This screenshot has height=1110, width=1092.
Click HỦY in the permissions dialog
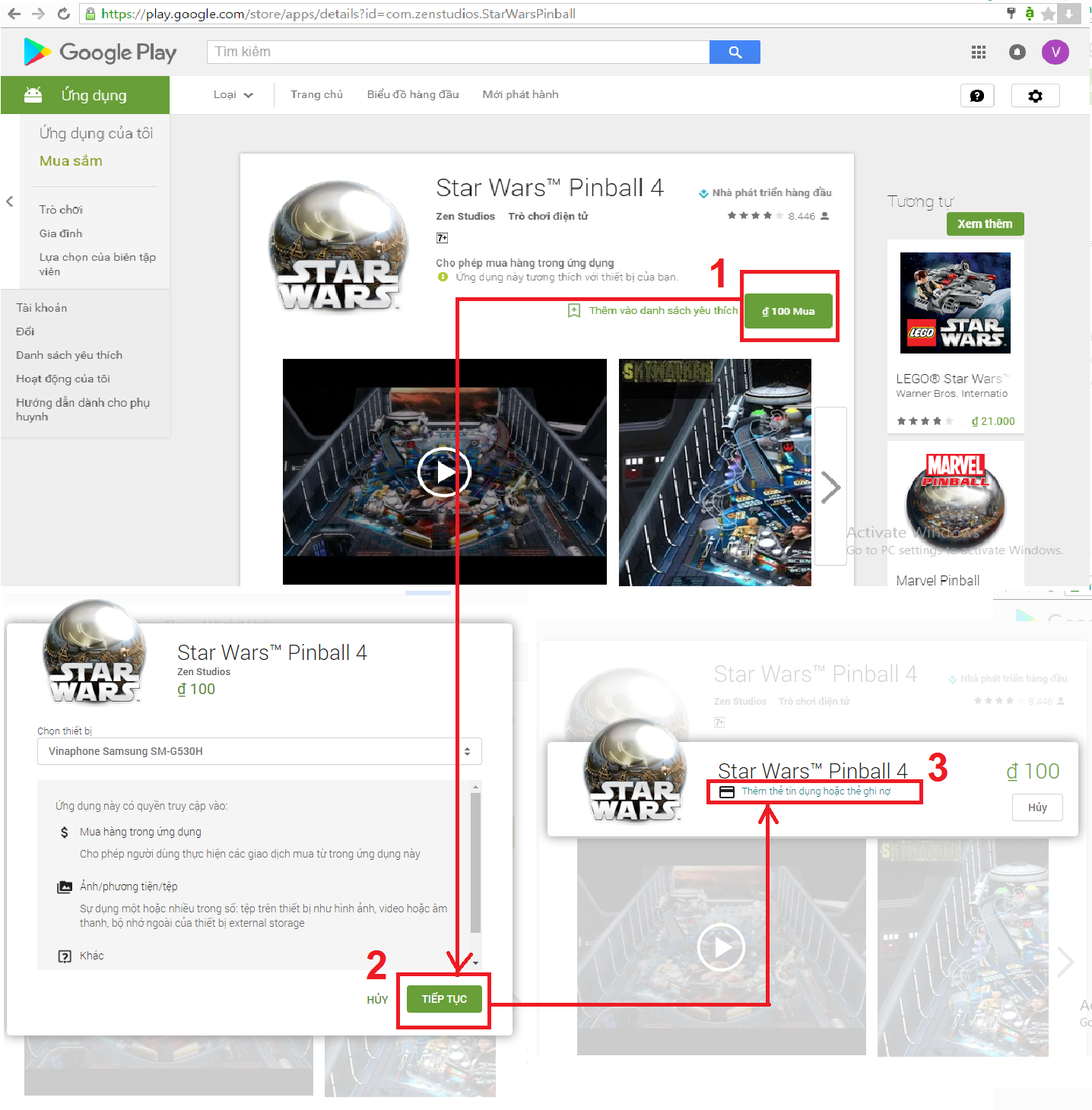(x=377, y=1000)
